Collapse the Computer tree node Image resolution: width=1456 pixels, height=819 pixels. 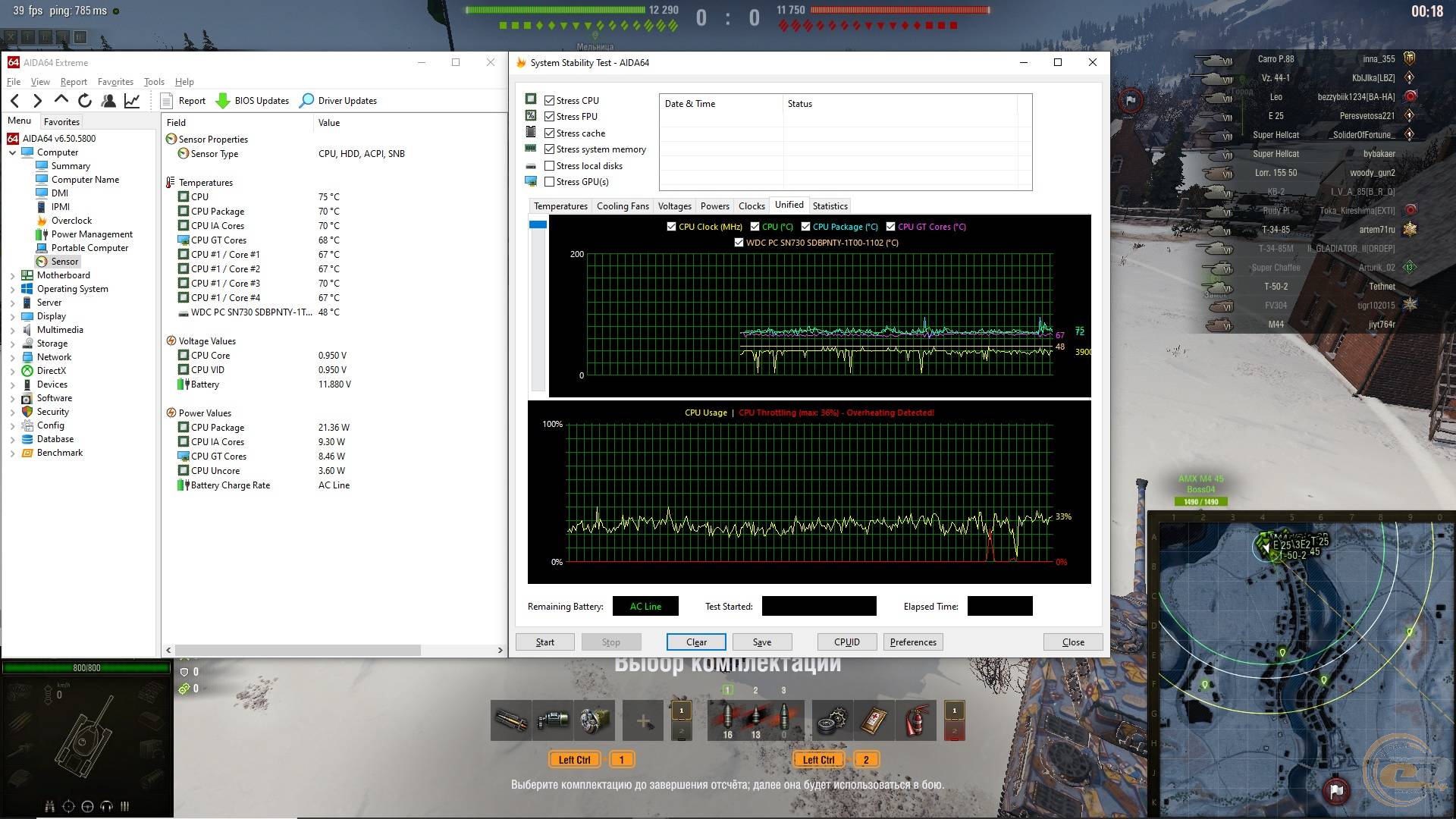pos(12,152)
